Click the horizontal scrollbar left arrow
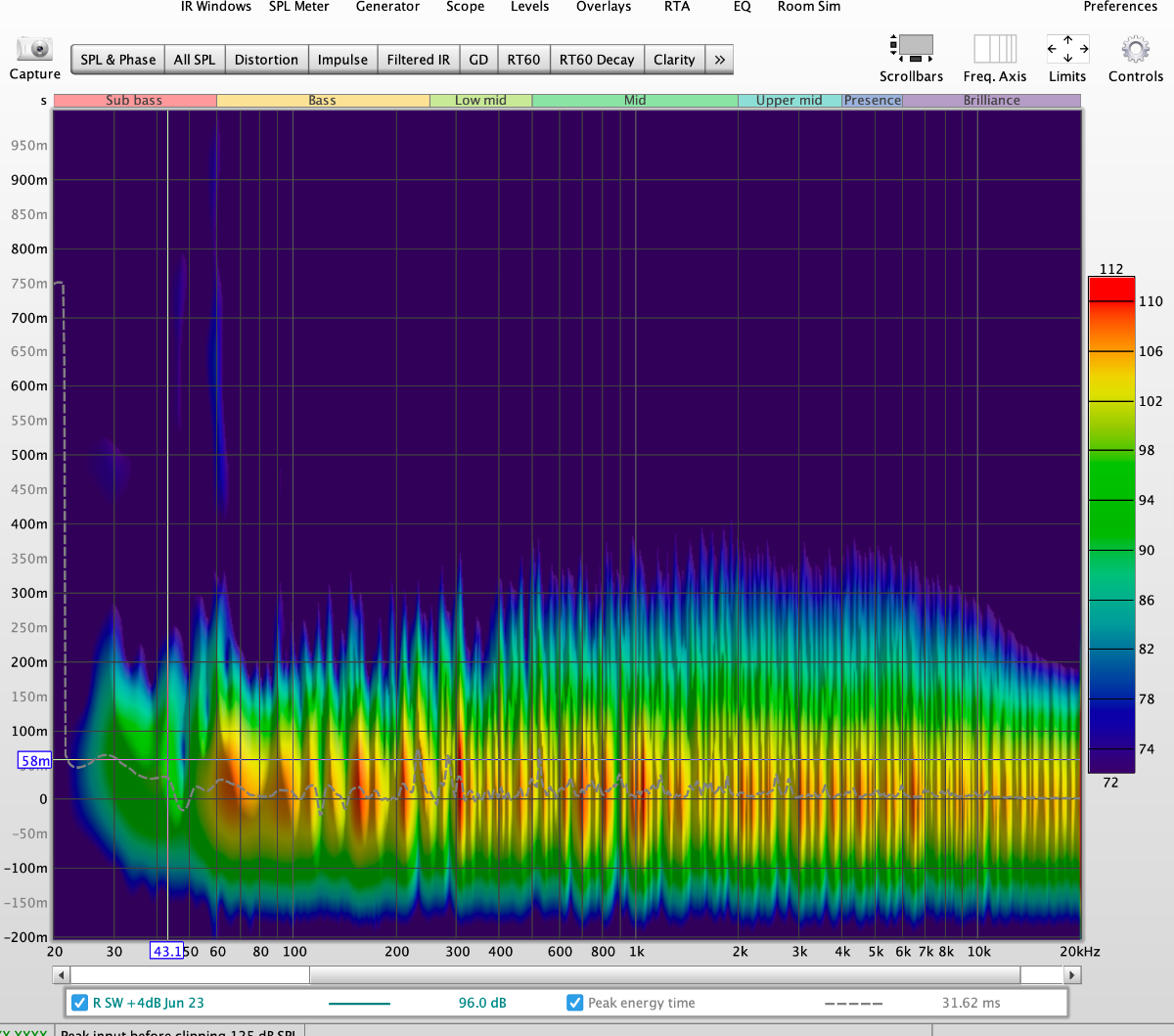Screen dimensions: 1174x1036 [62, 975]
